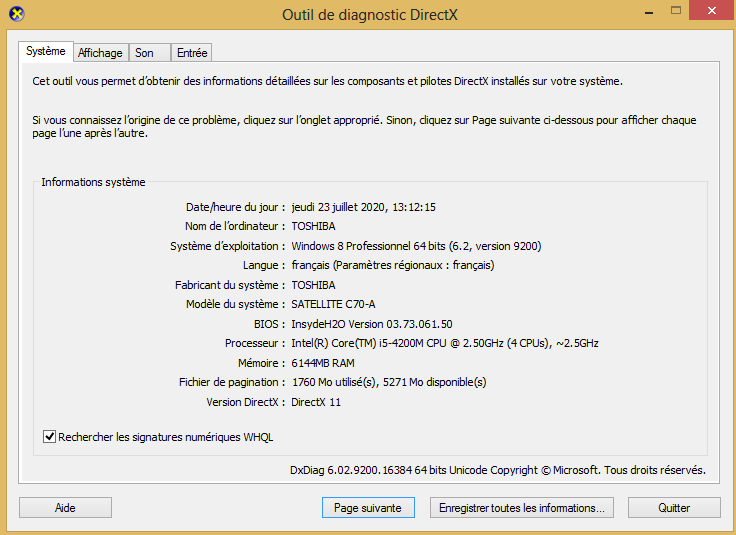Open the Affichage tab
This screenshot has height=535, width=736.
click(100, 53)
